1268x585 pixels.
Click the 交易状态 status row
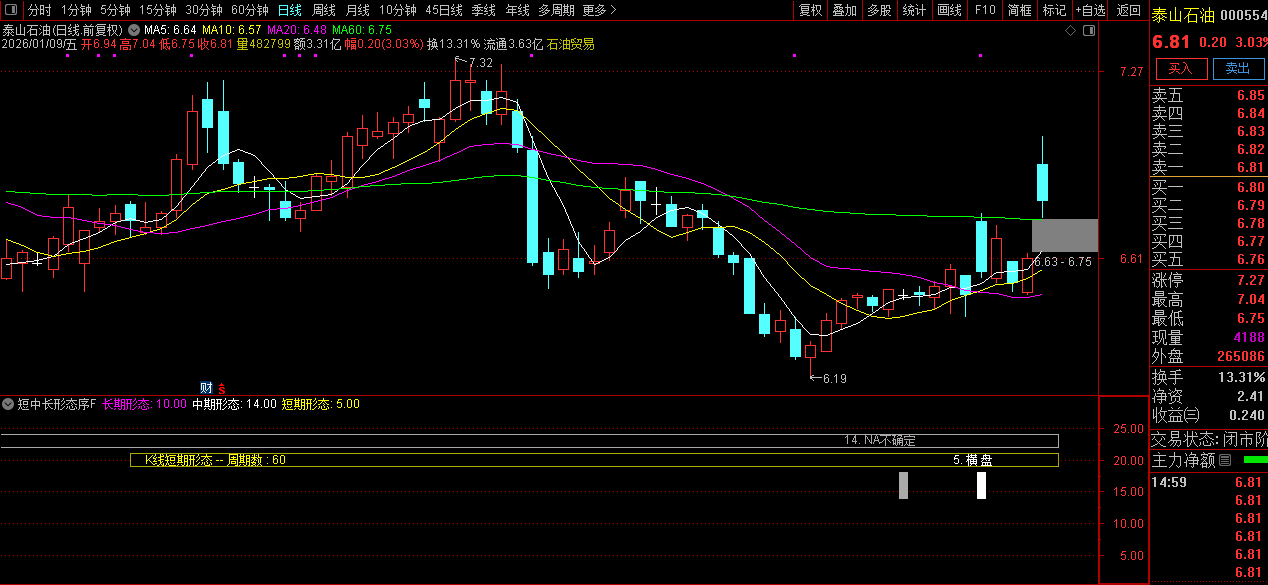tap(1208, 439)
